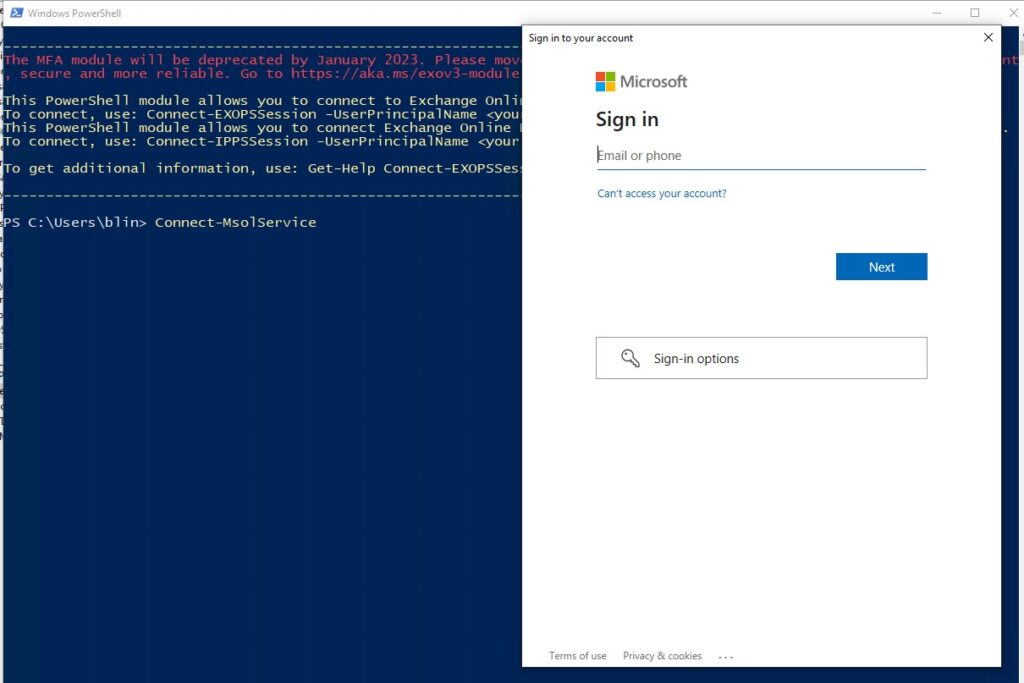Screen dimensions: 1024x683
Task: Click the Windows PowerShell title bar icon
Action: coord(16,13)
